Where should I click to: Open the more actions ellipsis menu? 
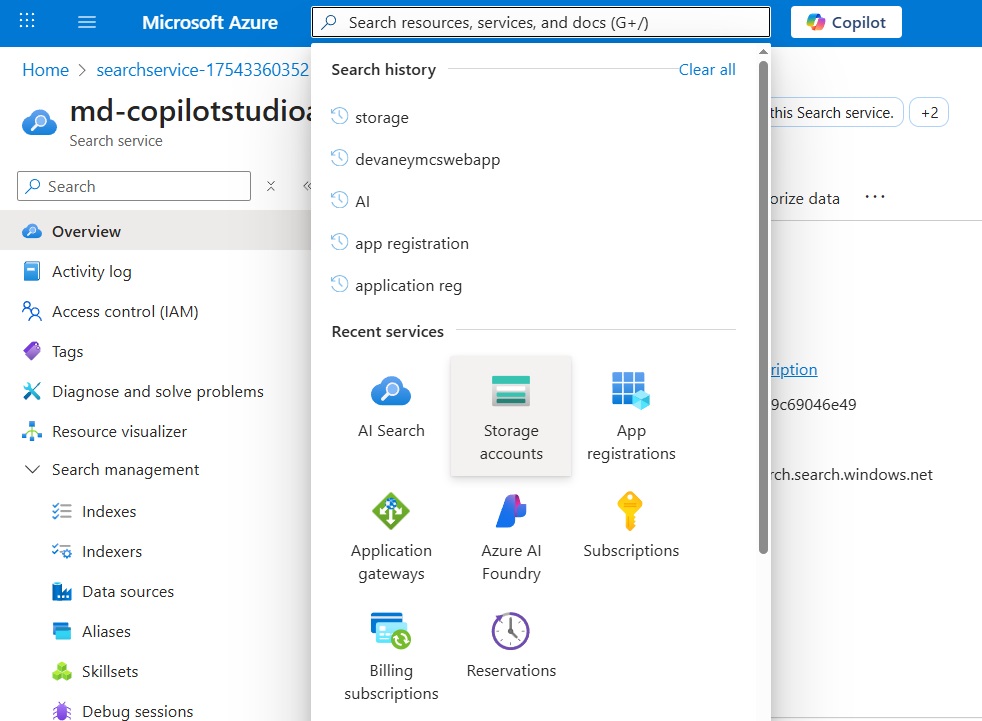click(875, 197)
